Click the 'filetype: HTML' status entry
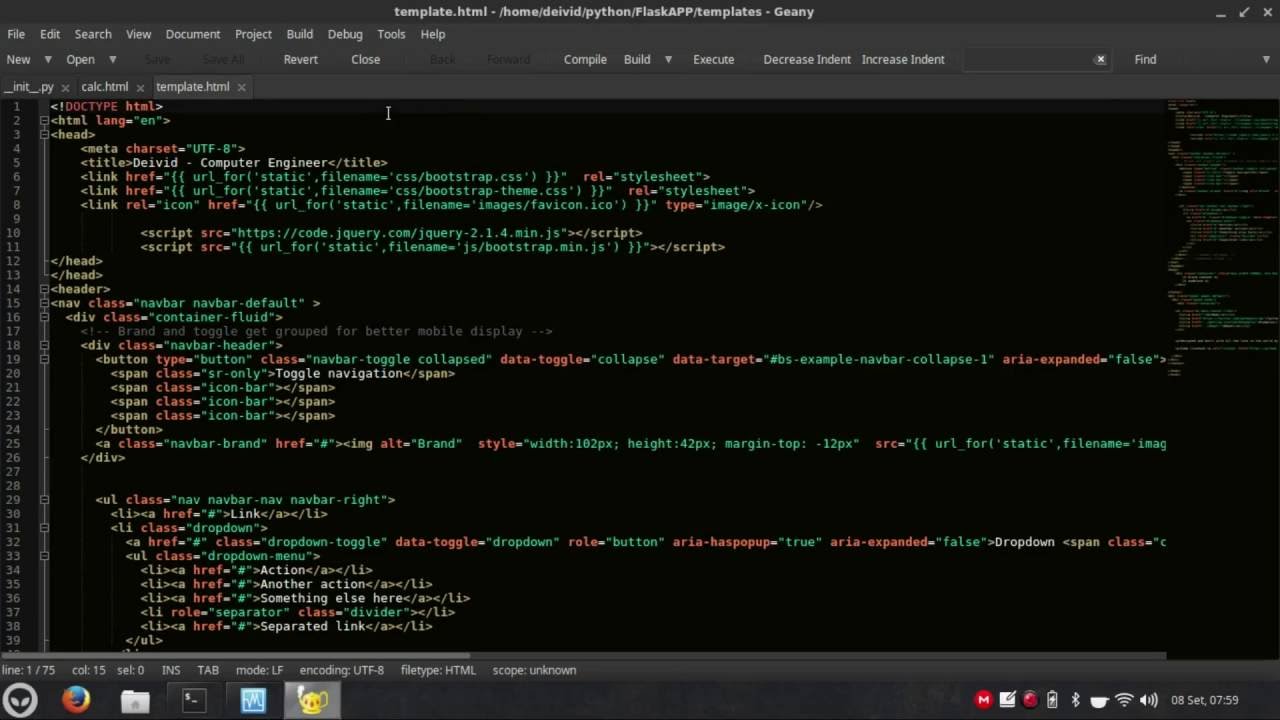This screenshot has height=720, width=1280. [438, 670]
